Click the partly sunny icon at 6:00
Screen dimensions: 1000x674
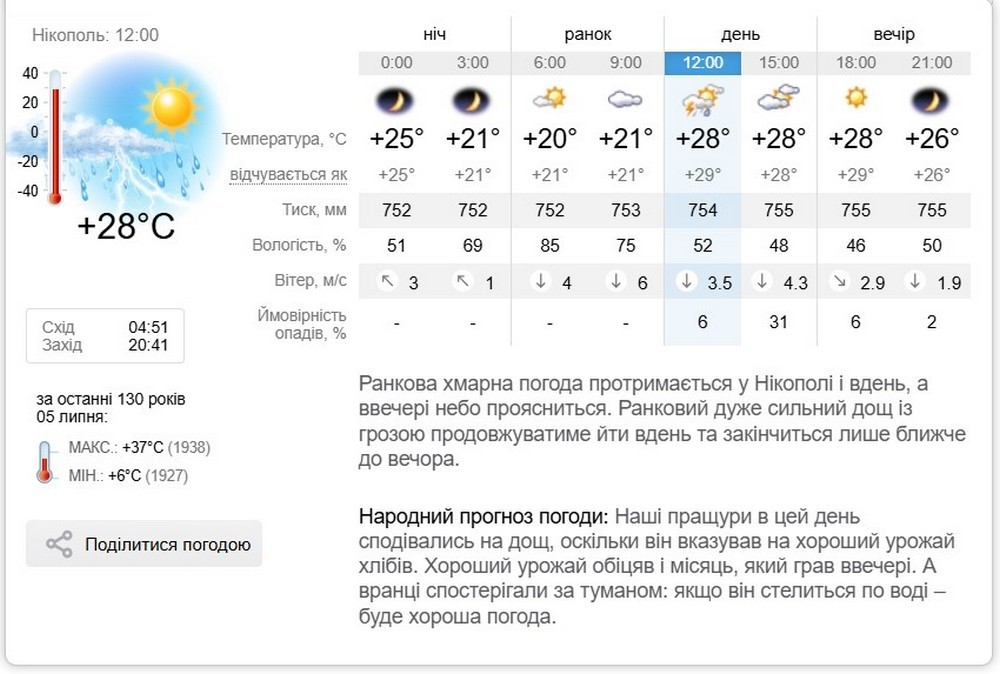[x=550, y=99]
